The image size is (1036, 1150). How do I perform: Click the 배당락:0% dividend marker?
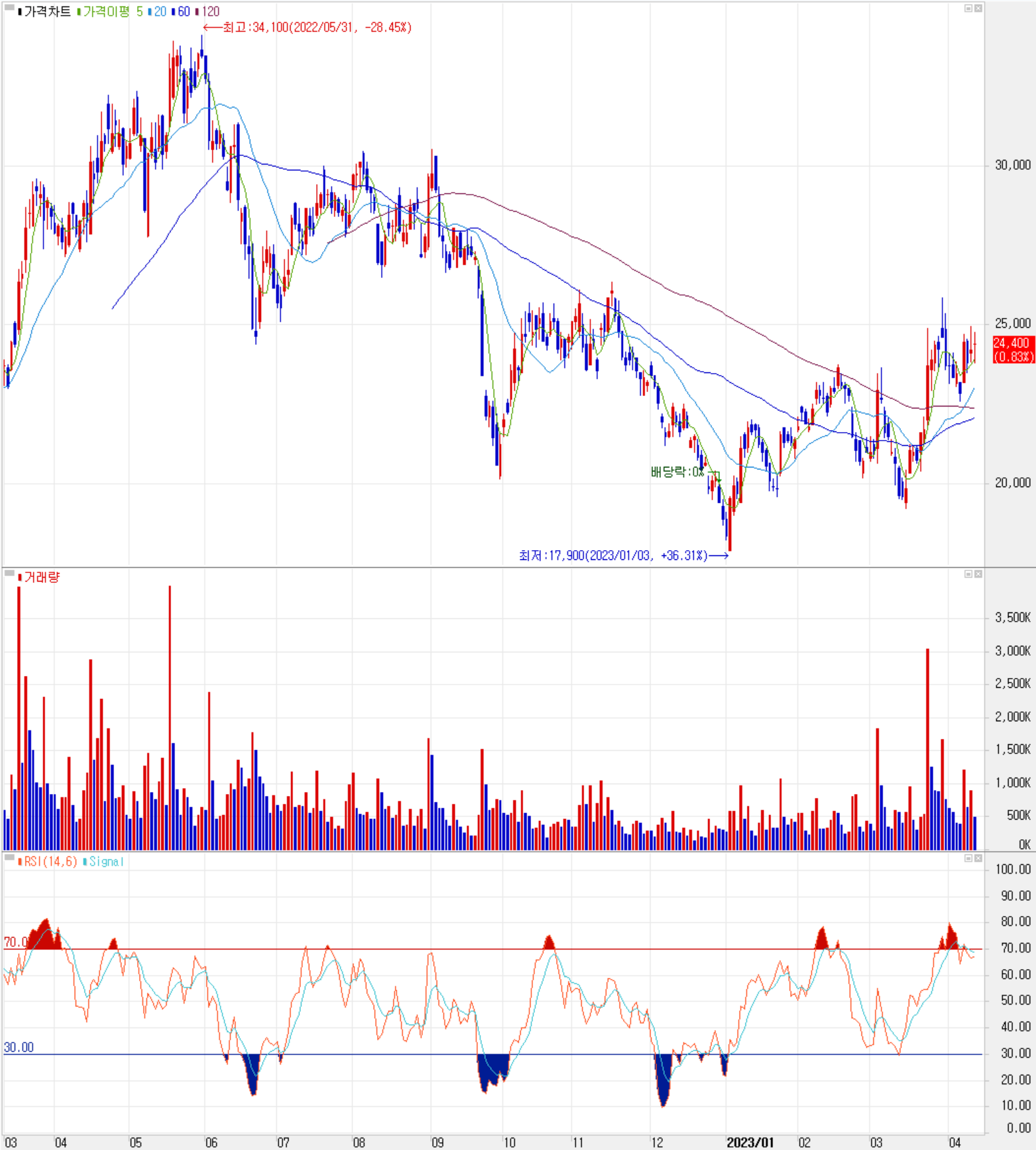[677, 472]
